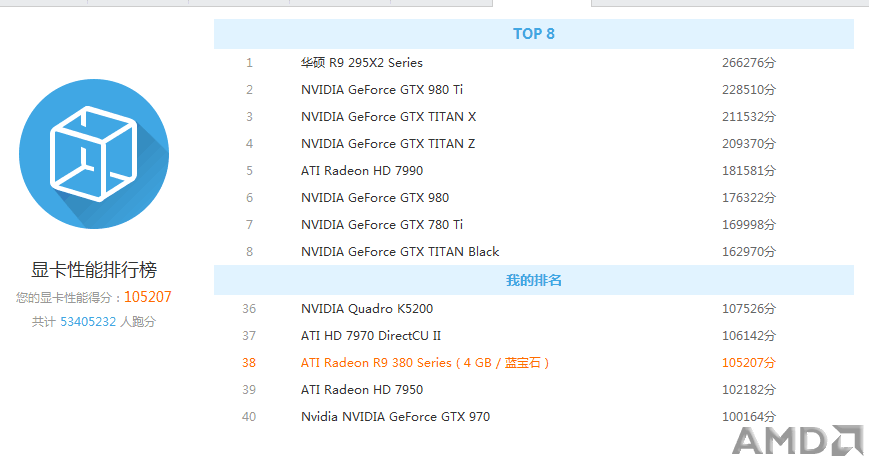Select highlighted ATI Radeon R9 380 Series row
Image resolution: width=869 pixels, height=461 pixels.
[534, 363]
